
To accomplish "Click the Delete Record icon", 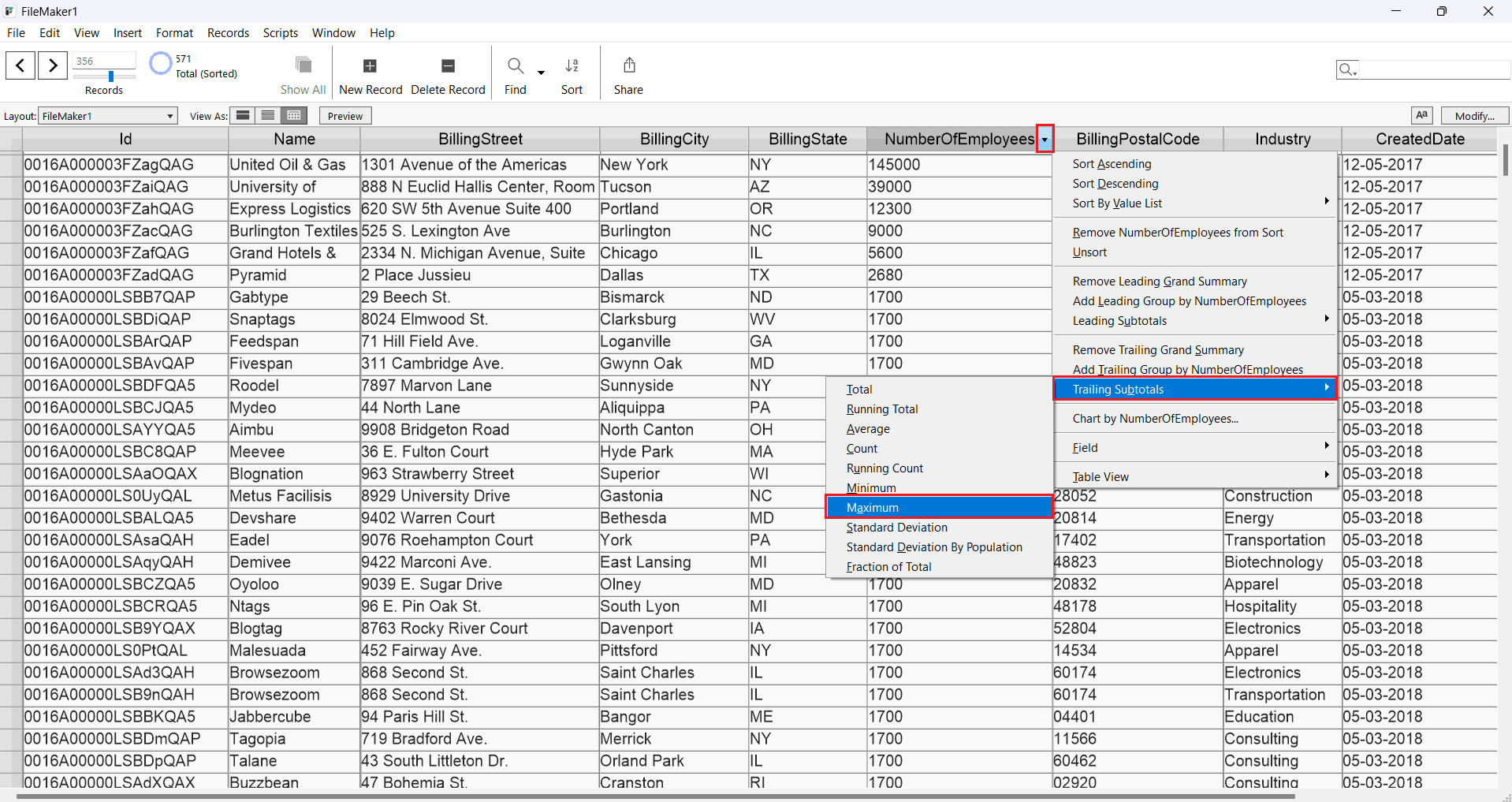I will (448, 66).
